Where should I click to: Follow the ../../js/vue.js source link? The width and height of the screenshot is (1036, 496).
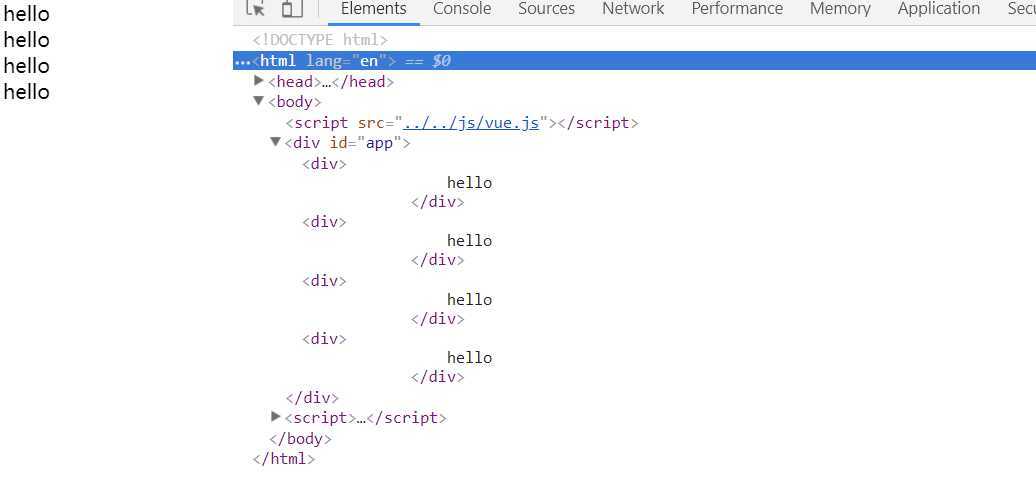471,123
